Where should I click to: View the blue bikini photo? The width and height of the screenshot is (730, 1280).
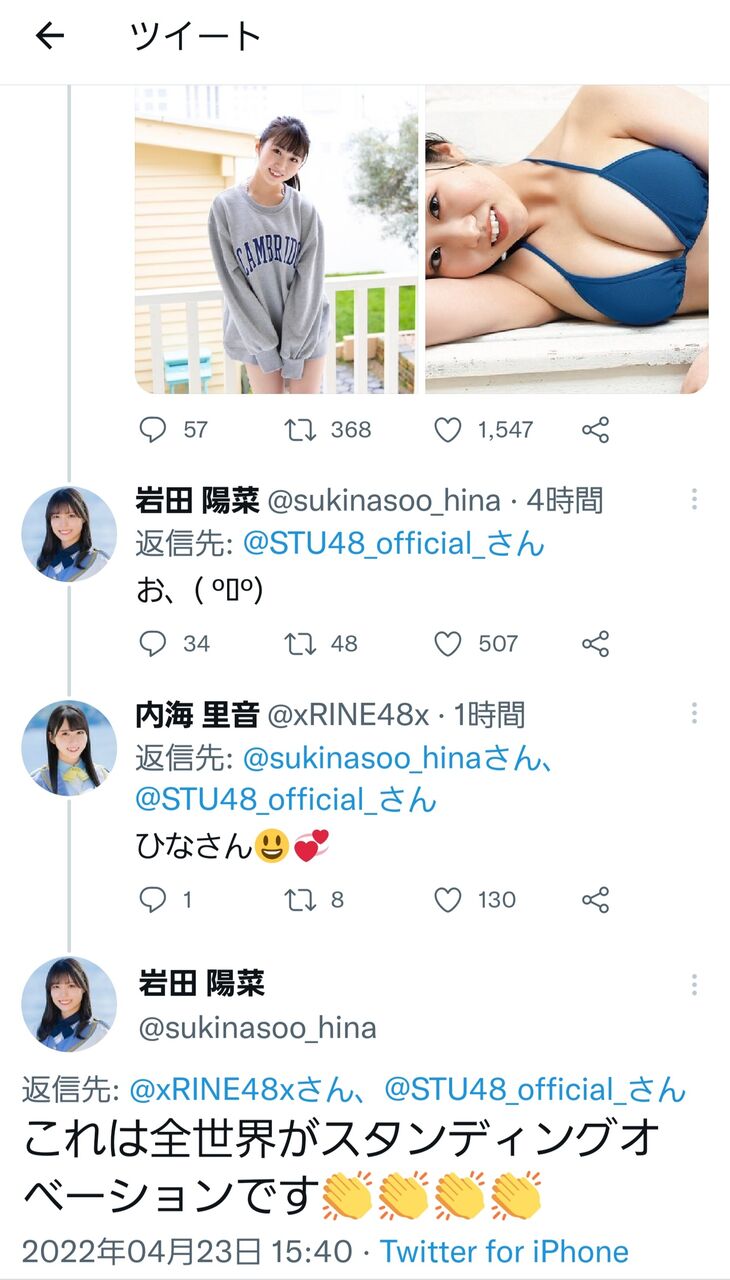pyautogui.click(x=567, y=239)
